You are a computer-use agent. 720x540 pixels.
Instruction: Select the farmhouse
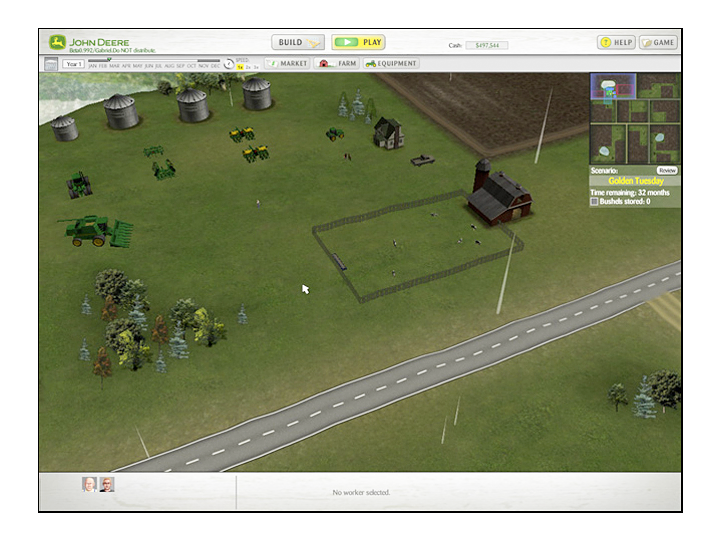[x=388, y=133]
